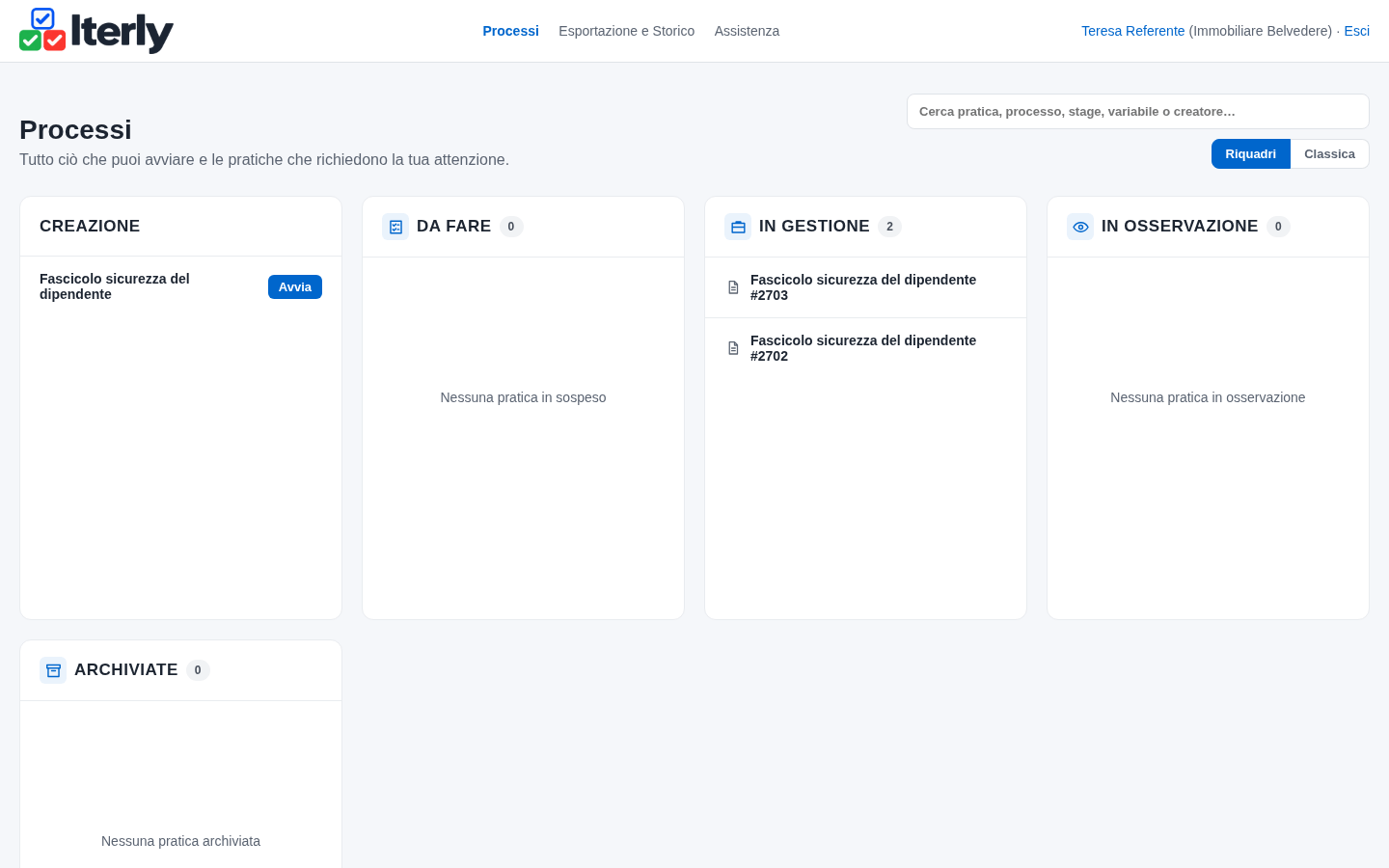Screen dimensions: 1389x868
Task: Click the DA FARE panel heading
Action: (x=453, y=227)
